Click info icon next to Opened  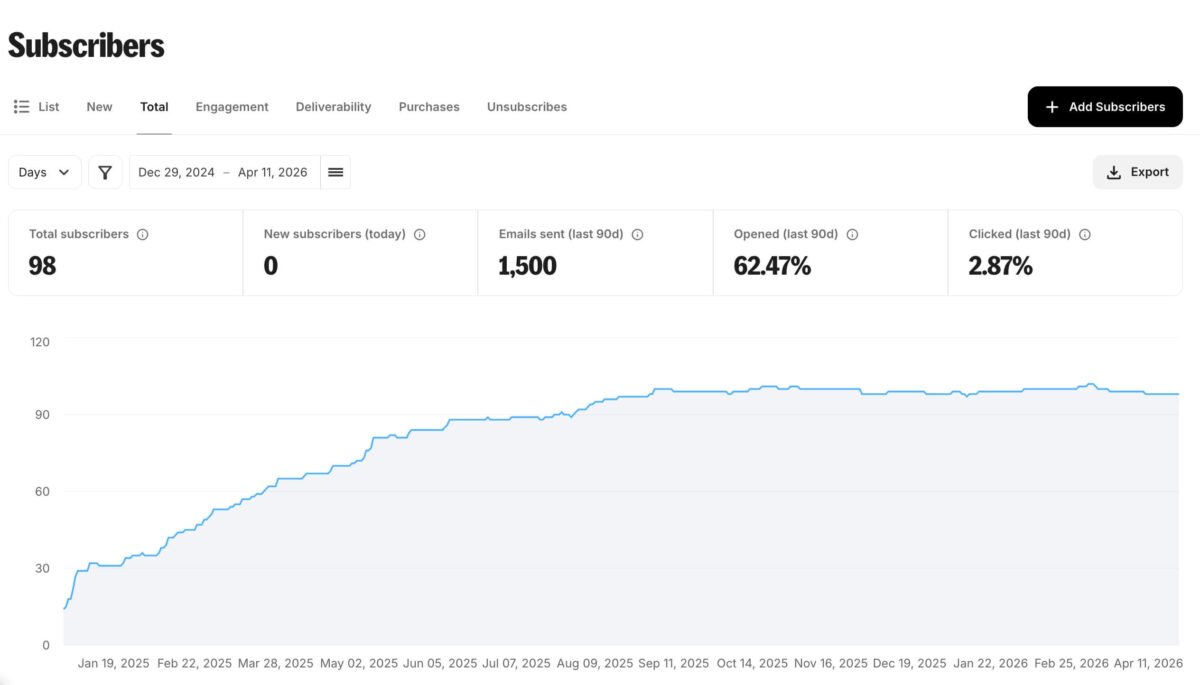click(852, 235)
